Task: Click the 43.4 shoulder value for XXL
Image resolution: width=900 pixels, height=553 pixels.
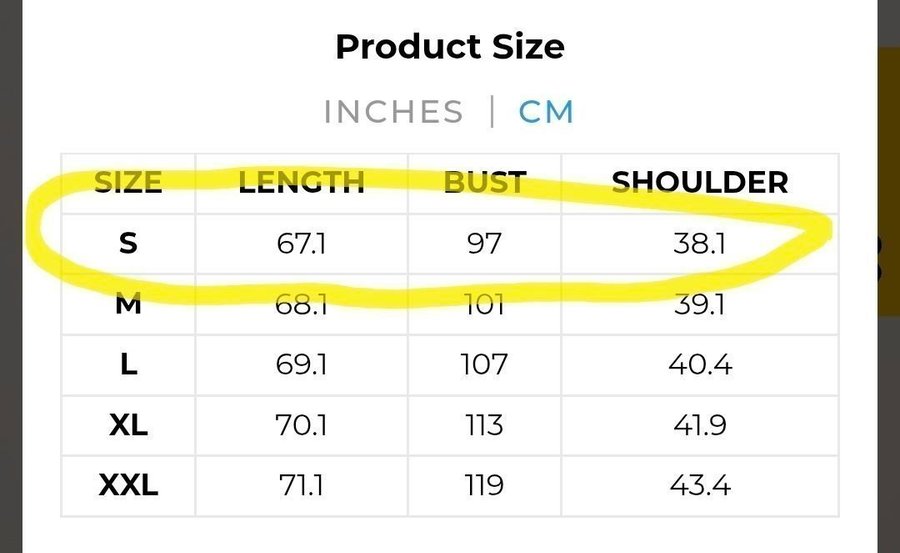Action: click(x=699, y=486)
